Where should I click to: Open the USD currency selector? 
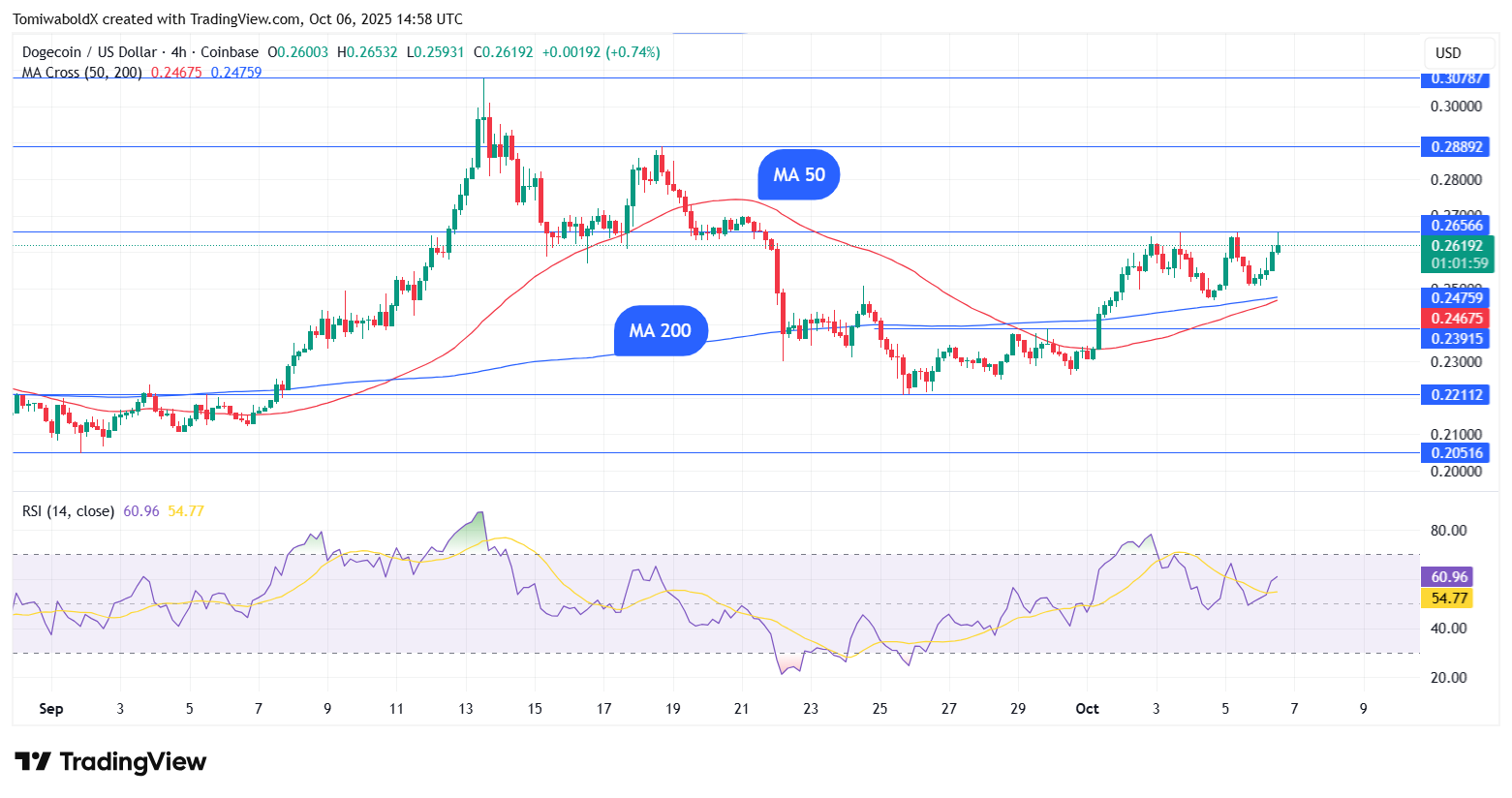pos(1448,53)
